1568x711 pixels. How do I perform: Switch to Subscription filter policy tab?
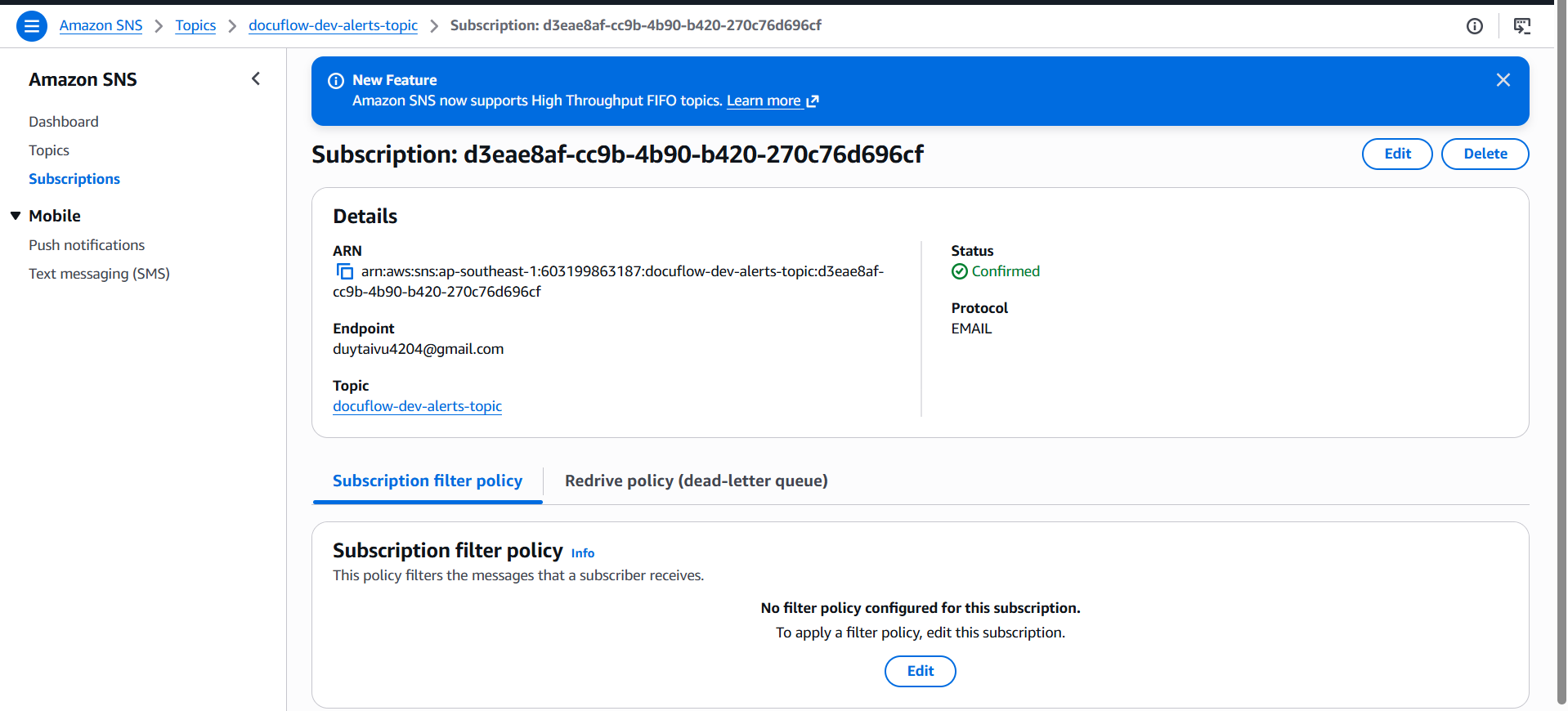click(x=428, y=481)
